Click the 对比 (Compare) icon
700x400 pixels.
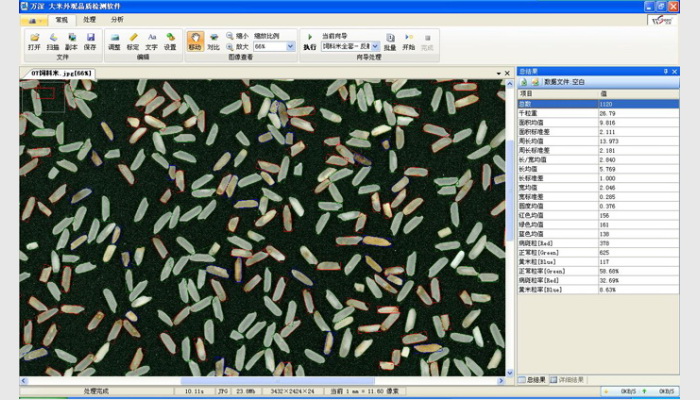pos(213,41)
